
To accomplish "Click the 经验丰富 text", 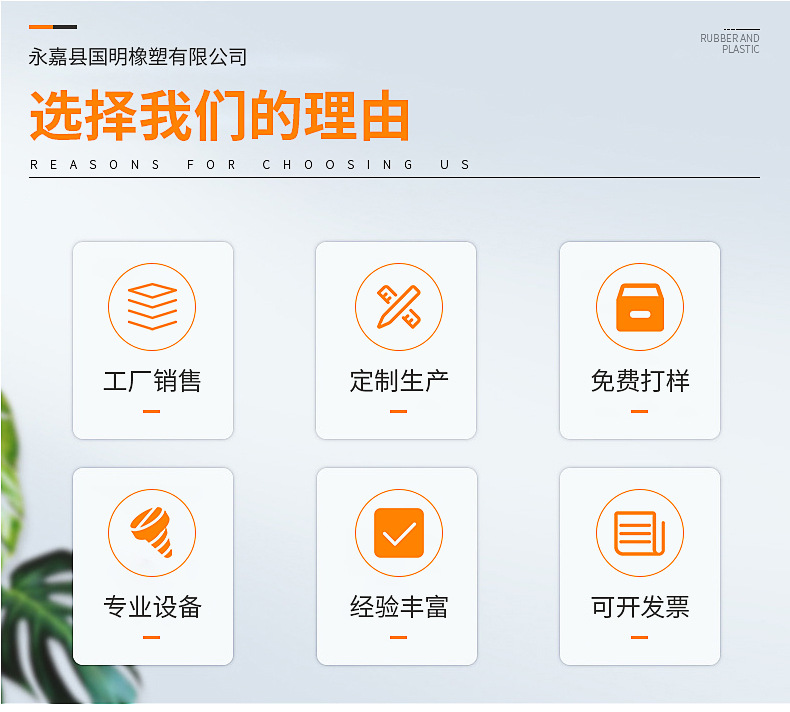I will point(398,607).
